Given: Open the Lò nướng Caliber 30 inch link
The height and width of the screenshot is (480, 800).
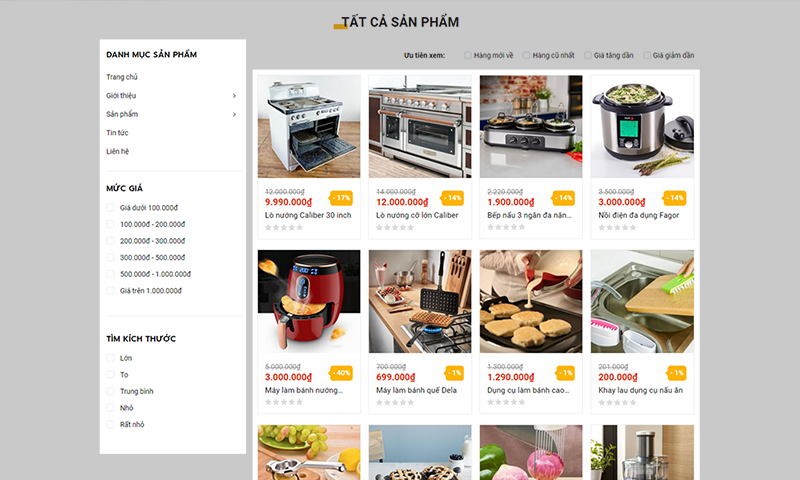Looking at the screenshot, I should (308, 215).
